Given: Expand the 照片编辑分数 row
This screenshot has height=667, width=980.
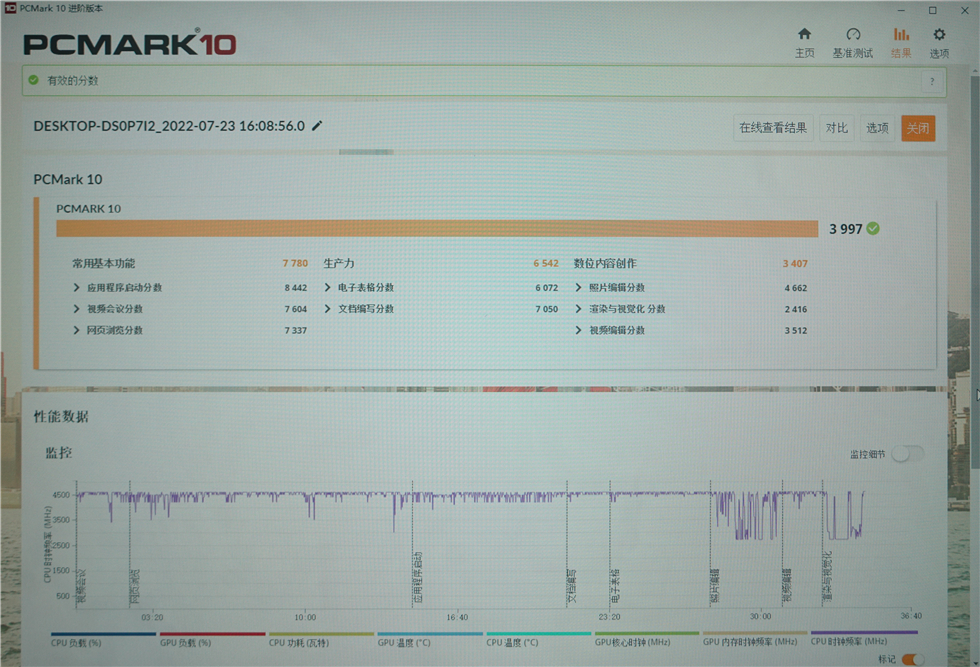Looking at the screenshot, I should tap(578, 288).
